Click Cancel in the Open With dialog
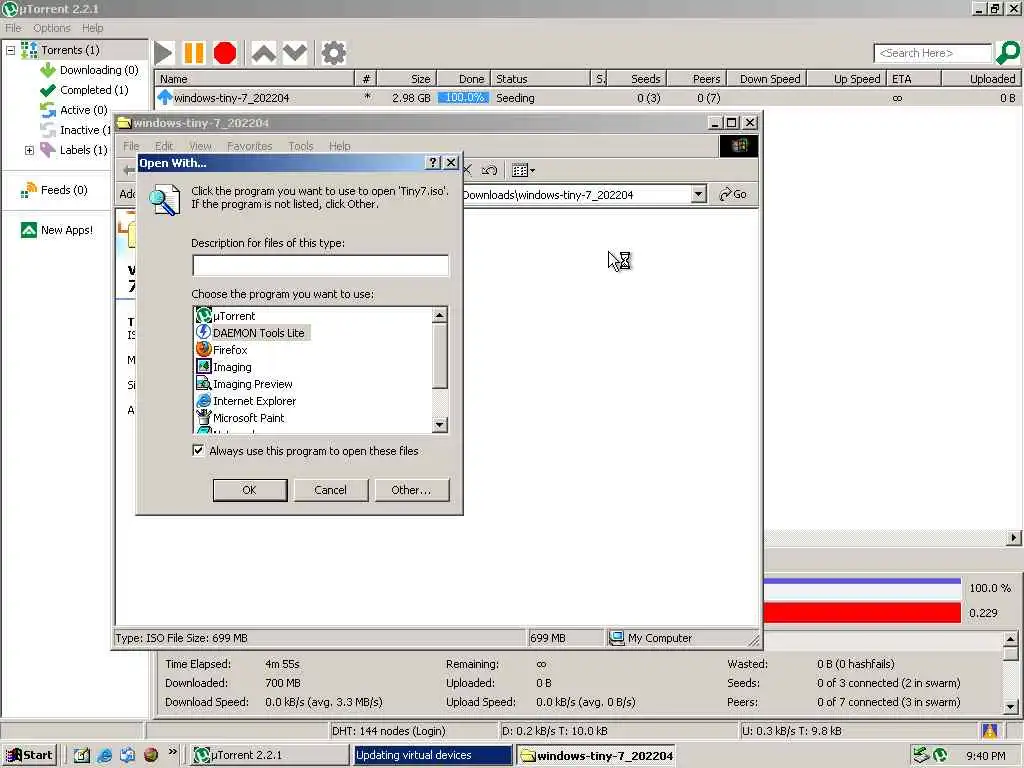Viewport: 1024px width, 768px height. click(x=330, y=490)
